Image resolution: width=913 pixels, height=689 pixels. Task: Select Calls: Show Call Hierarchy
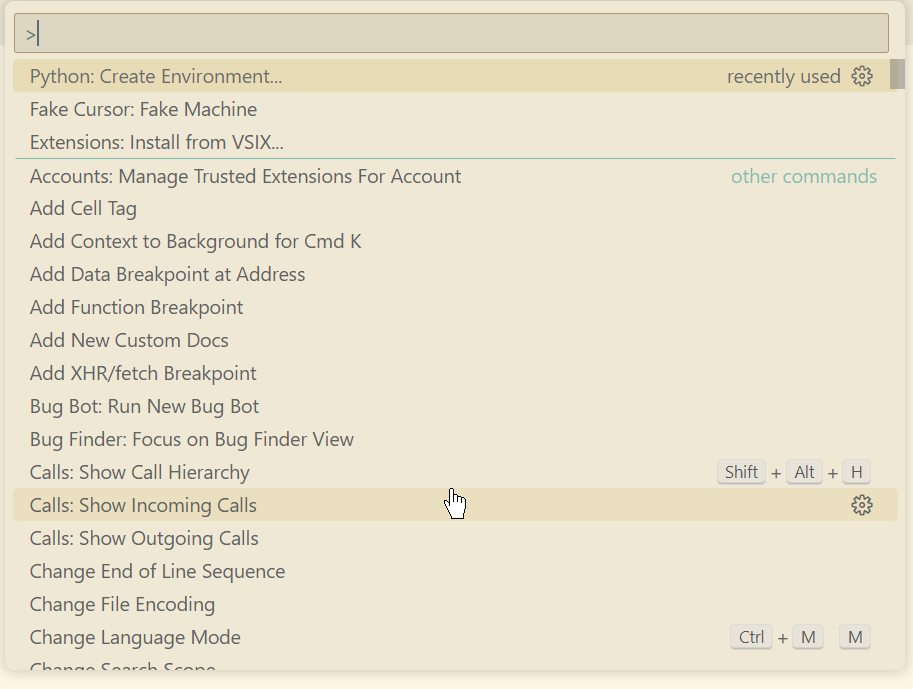coord(140,473)
